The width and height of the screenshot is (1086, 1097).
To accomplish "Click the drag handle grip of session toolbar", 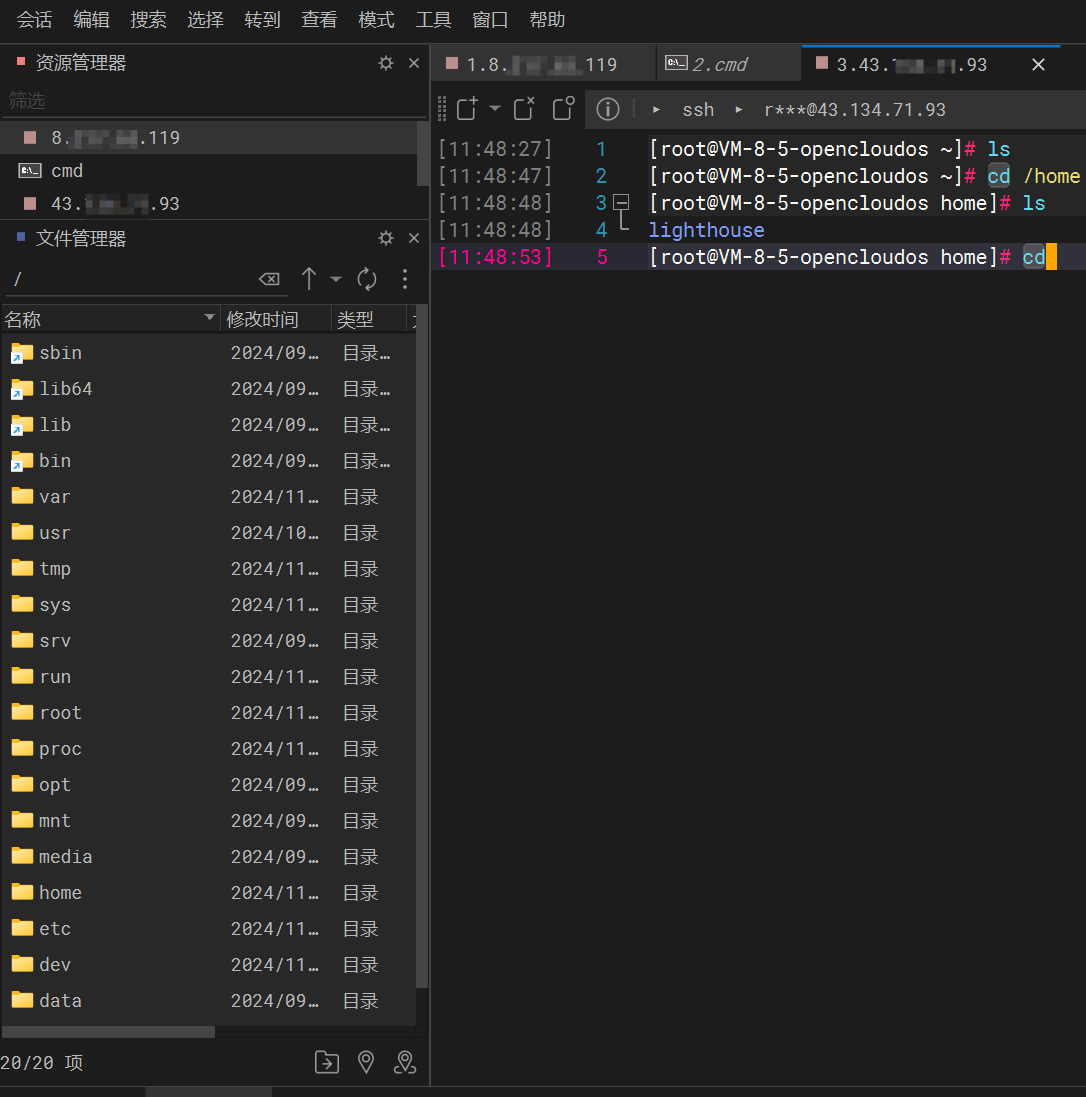I will tap(442, 109).
